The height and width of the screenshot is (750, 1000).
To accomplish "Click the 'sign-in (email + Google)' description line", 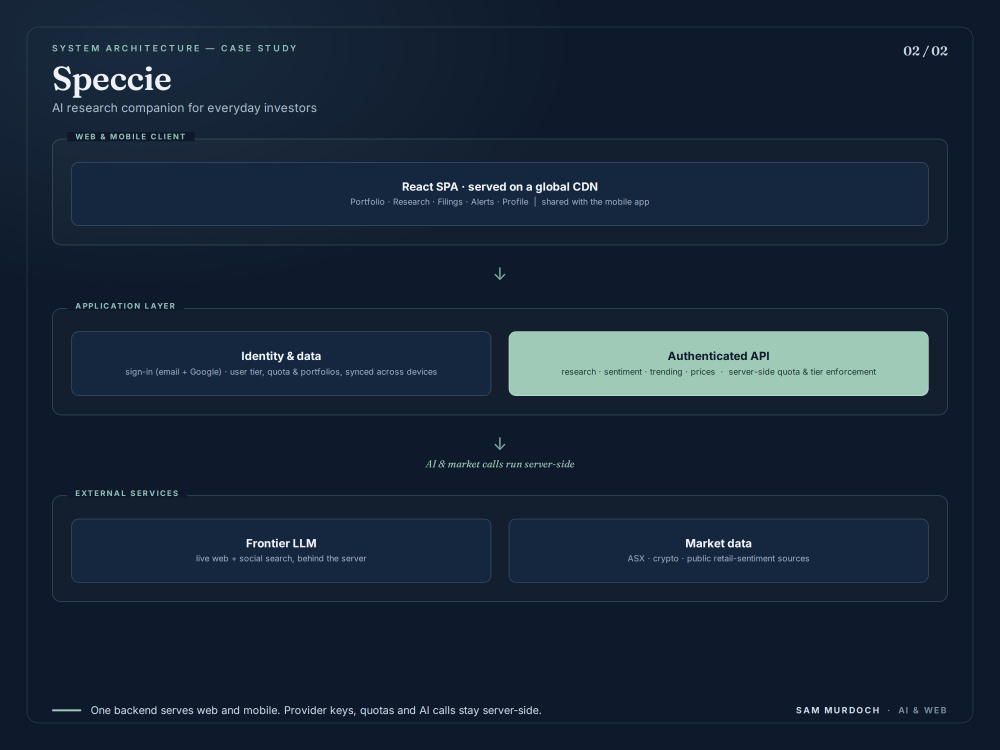I will pos(281,372).
